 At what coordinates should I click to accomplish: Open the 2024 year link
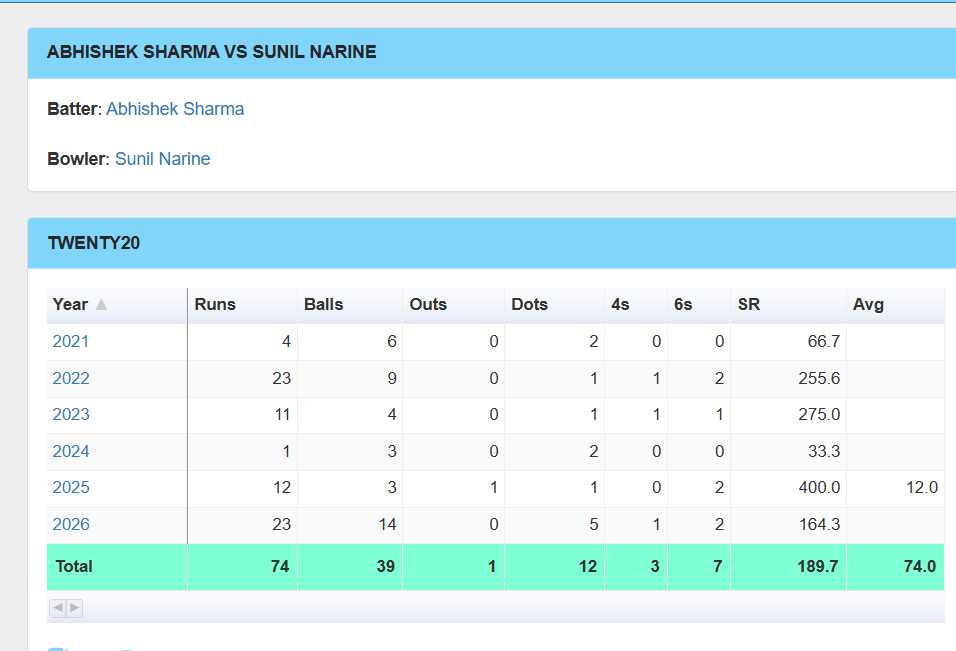[71, 452]
